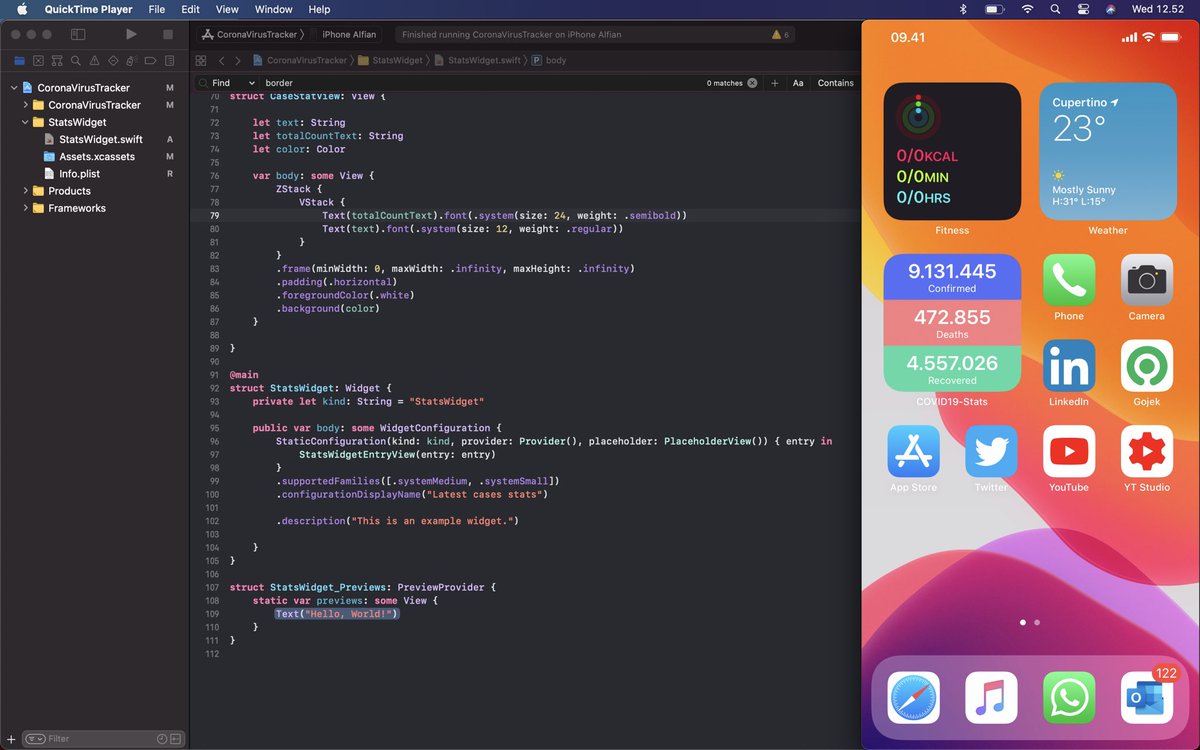Open WhatsApp from the iPhone dock
Image resolution: width=1200 pixels, height=750 pixels.
(1069, 698)
